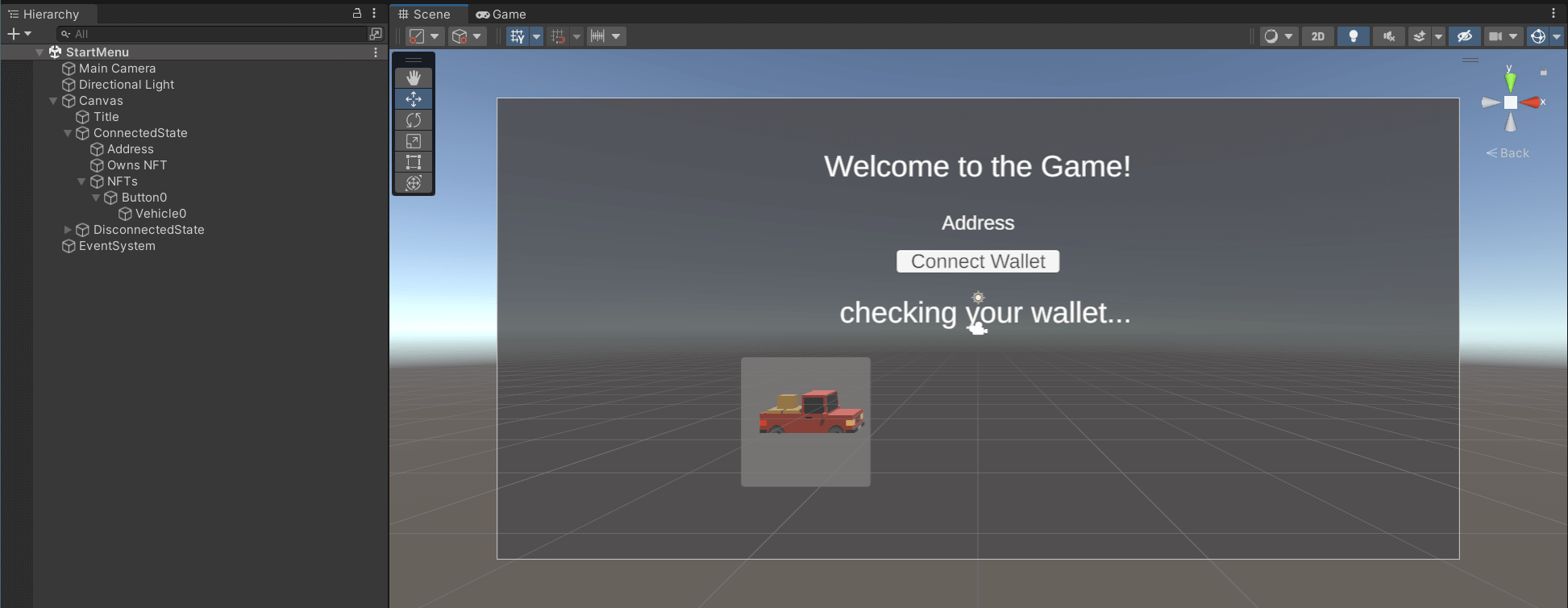Viewport: 1568px width, 608px height.
Task: Open StartMenu scene row options menu
Action: (x=376, y=52)
